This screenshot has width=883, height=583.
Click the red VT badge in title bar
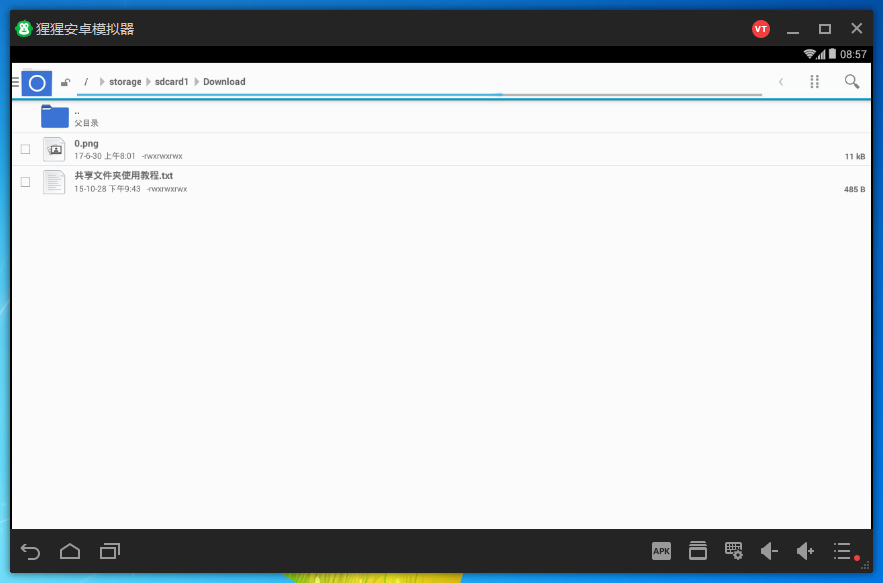[x=761, y=29]
